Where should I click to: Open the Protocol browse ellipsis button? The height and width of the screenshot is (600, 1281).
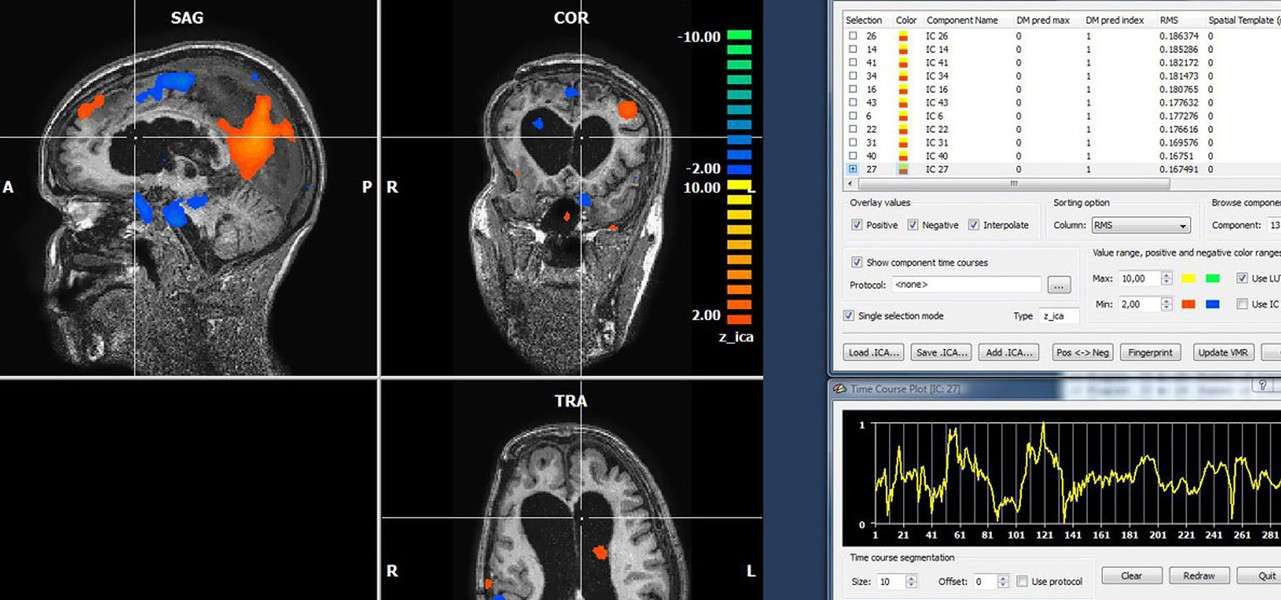tap(1059, 285)
